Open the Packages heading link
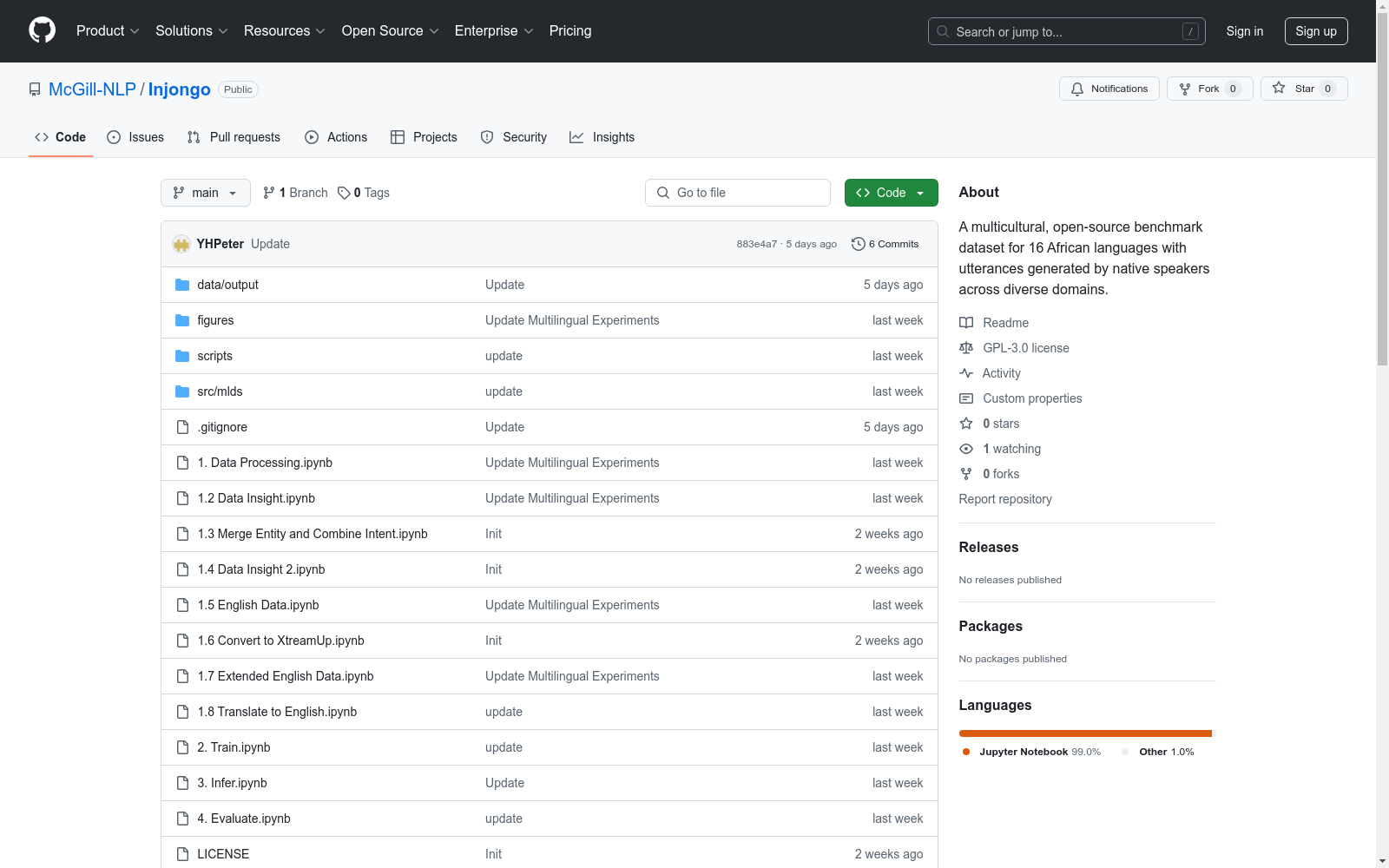The height and width of the screenshot is (868, 1389). (991, 626)
